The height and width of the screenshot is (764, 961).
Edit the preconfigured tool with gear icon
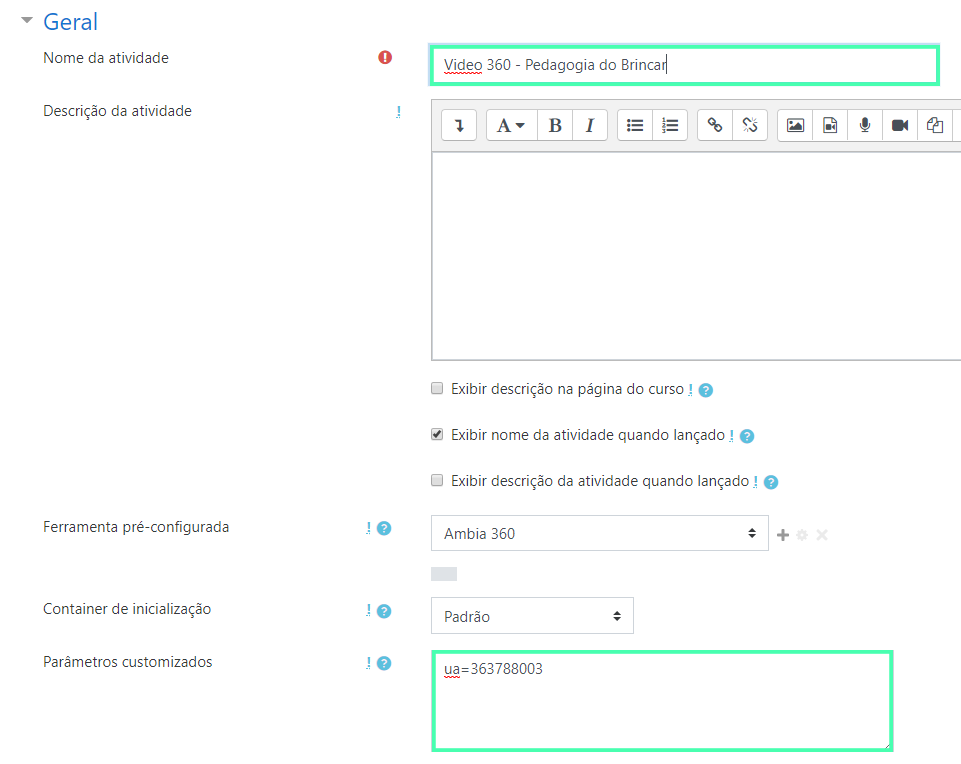click(x=802, y=535)
